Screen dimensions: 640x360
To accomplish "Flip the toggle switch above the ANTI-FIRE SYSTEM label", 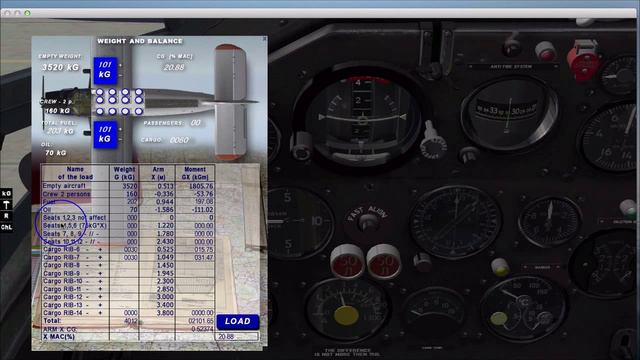I will 511,45.
